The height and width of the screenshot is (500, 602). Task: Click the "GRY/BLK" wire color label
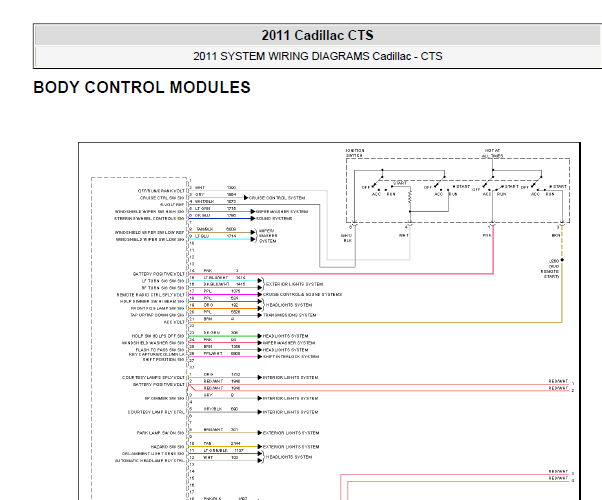[213, 409]
